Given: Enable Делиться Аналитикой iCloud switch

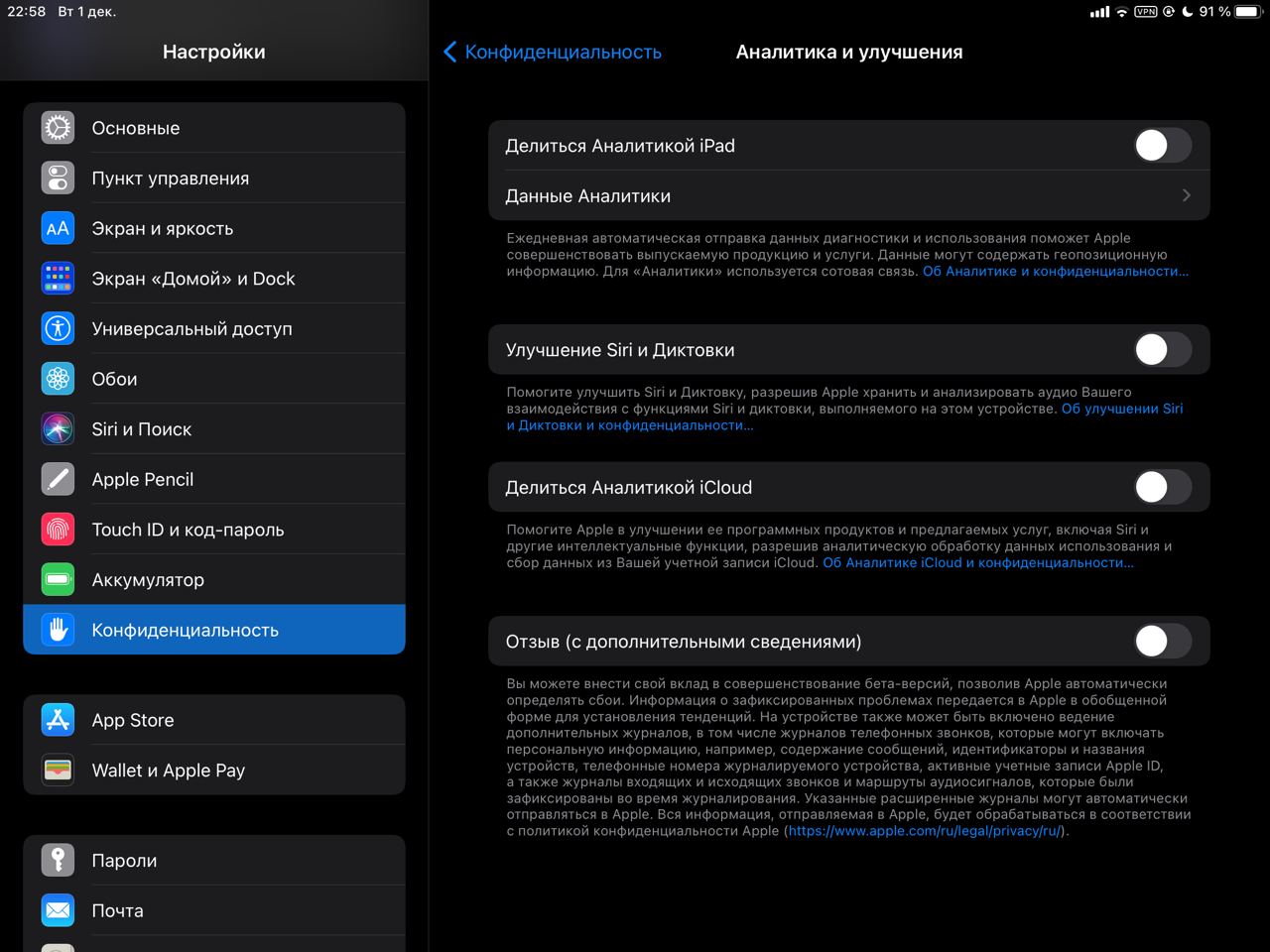Looking at the screenshot, I should point(1163,487).
